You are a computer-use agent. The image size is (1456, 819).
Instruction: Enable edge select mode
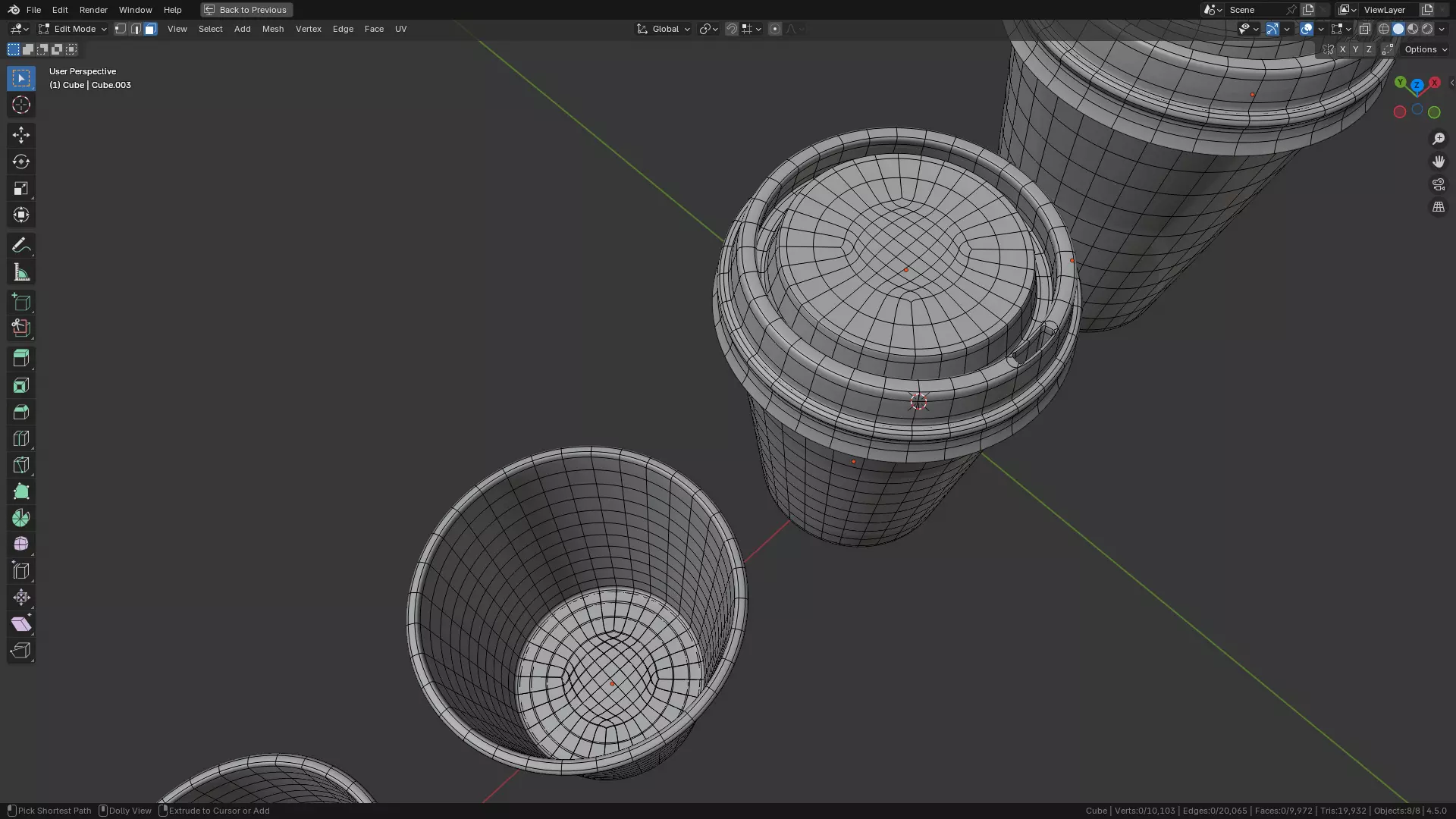(136, 29)
